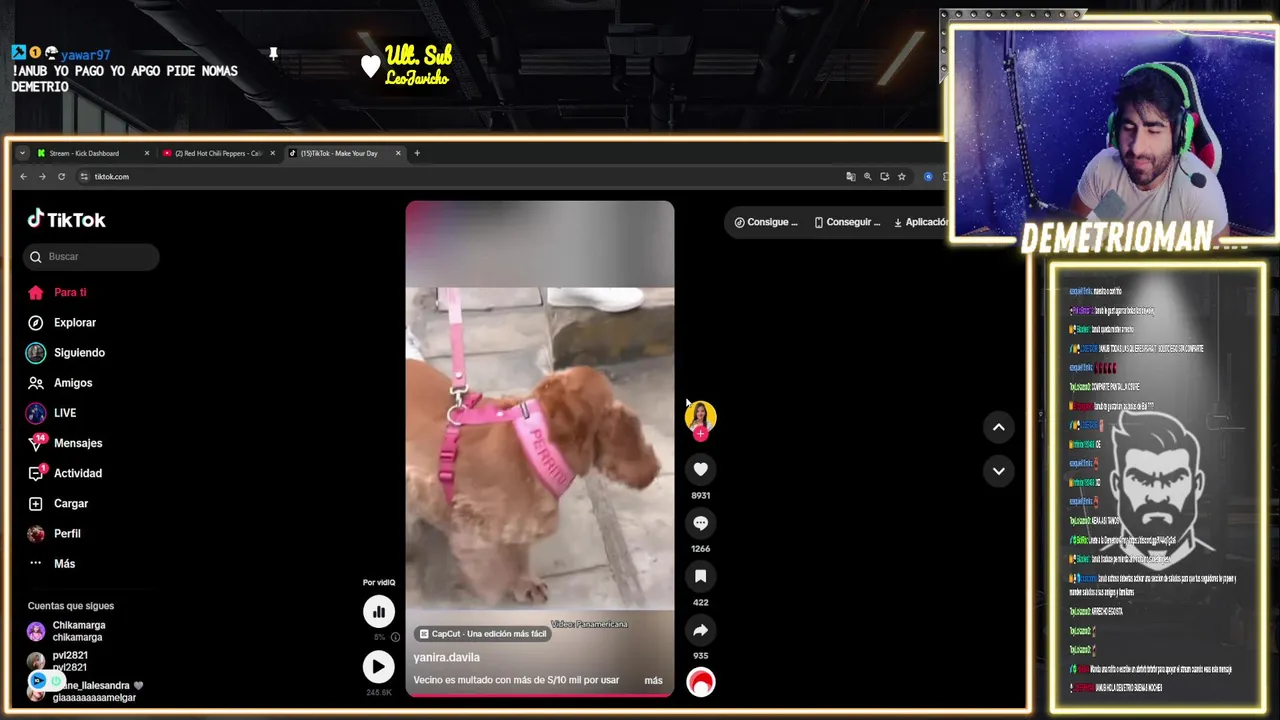Select the TikTok - Make Your Day tab

click(344, 153)
